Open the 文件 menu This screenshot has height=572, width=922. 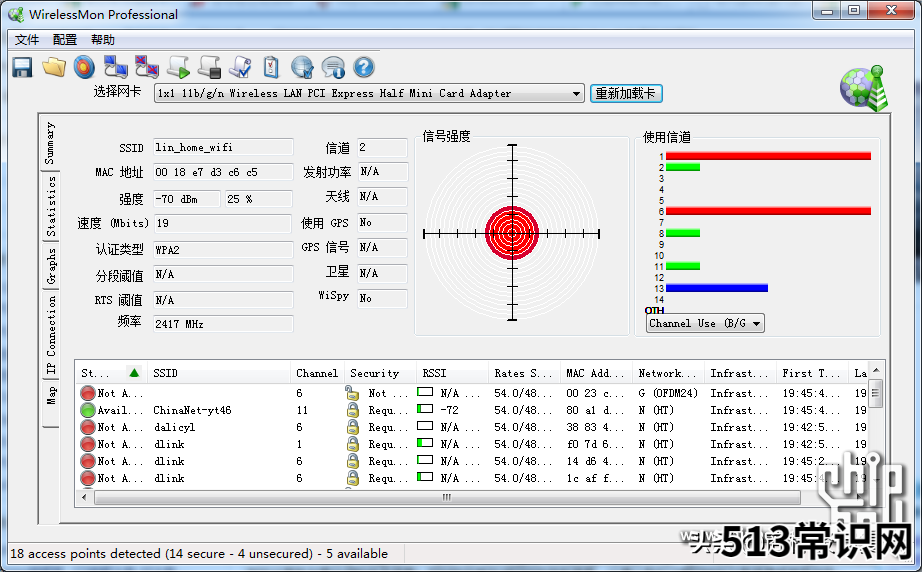26,39
